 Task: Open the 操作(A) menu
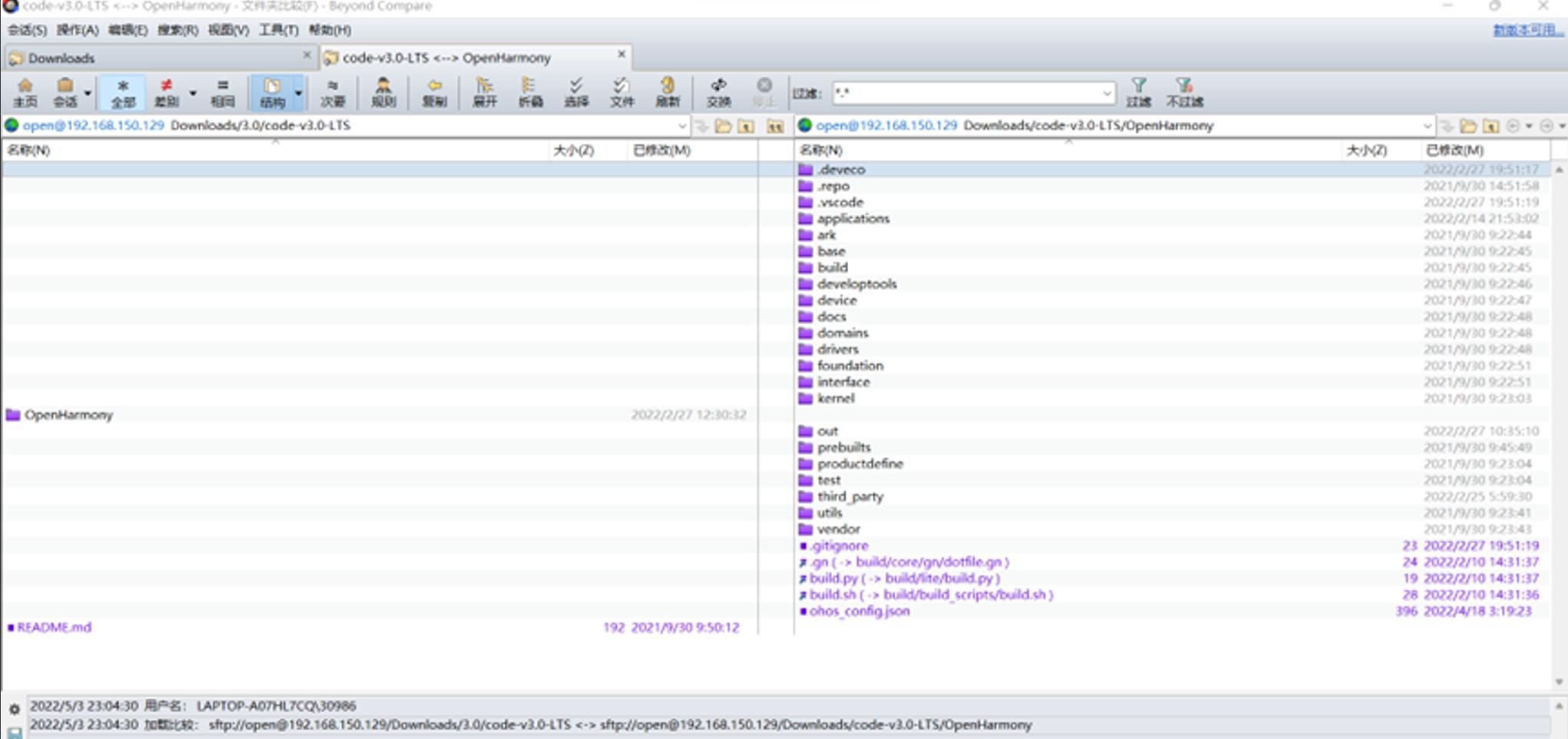click(78, 30)
